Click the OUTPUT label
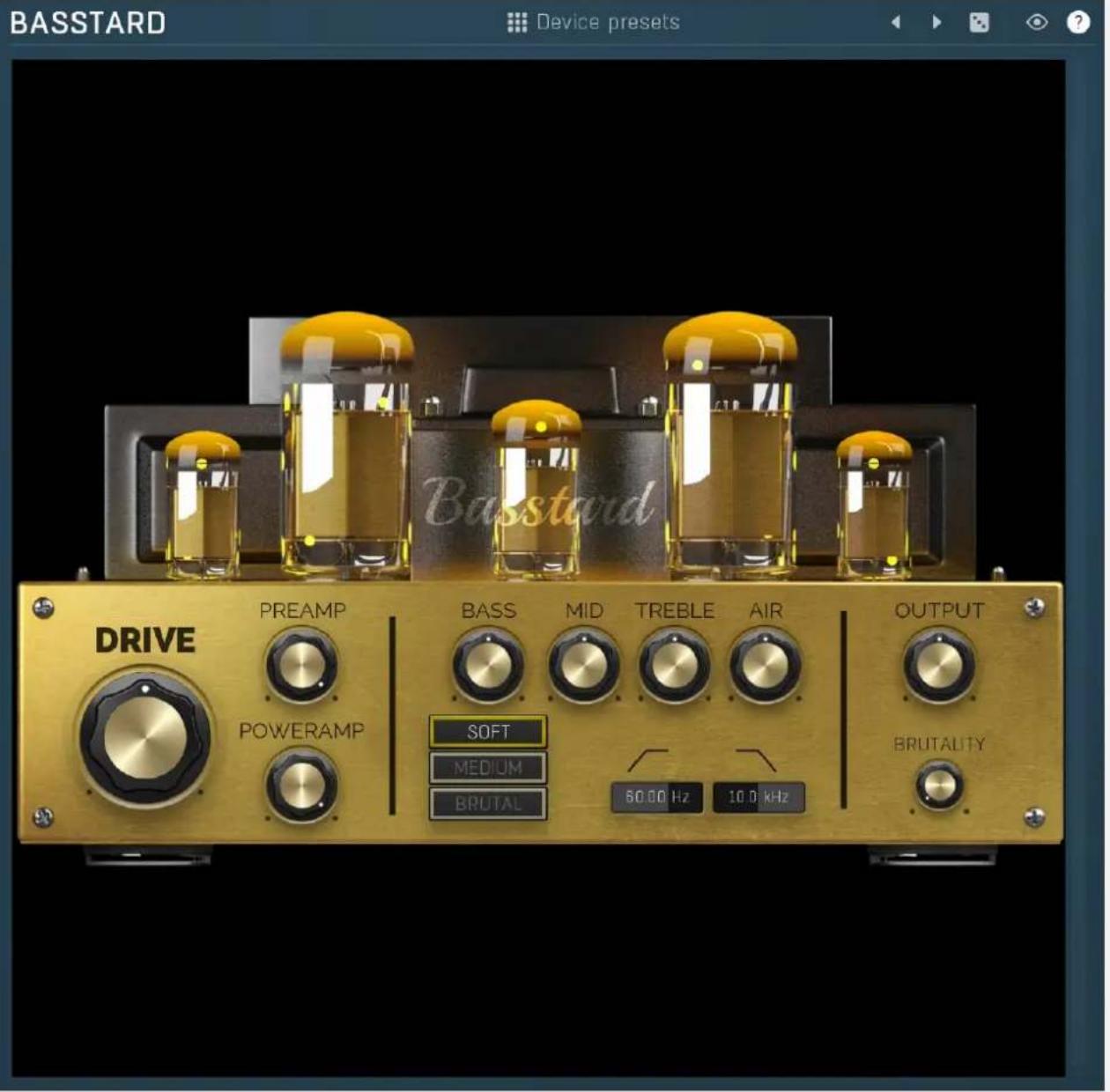Screen dimensions: 1110x1092 pos(939,610)
